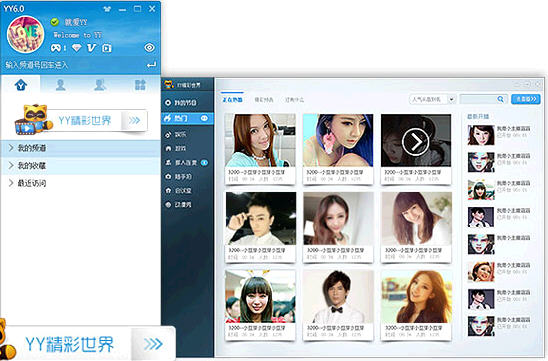Expand the 我的收藏 tree section
Viewport: 548px width, 361px height.
(80, 165)
